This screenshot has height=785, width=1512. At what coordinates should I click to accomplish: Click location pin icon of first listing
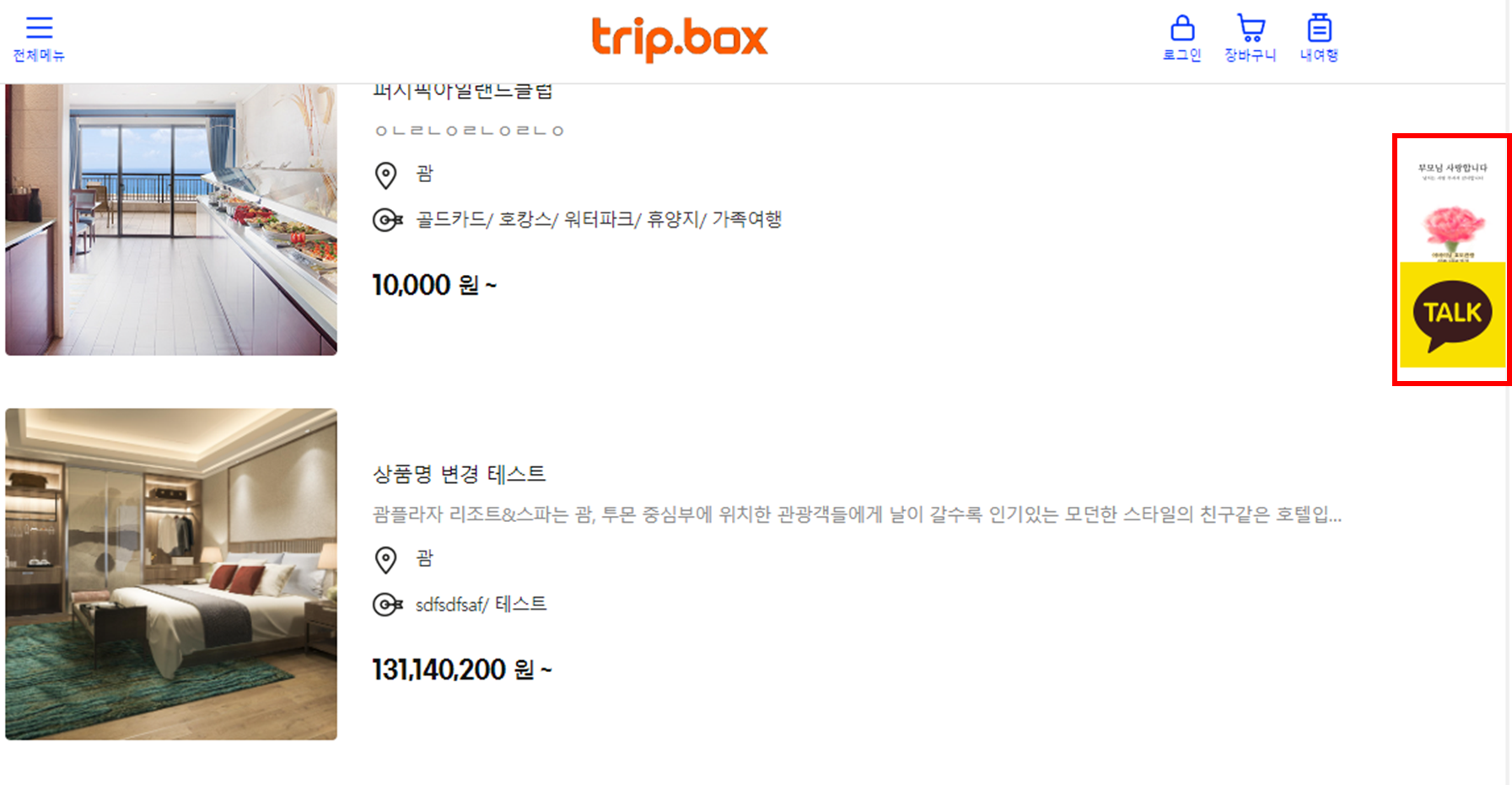385,175
